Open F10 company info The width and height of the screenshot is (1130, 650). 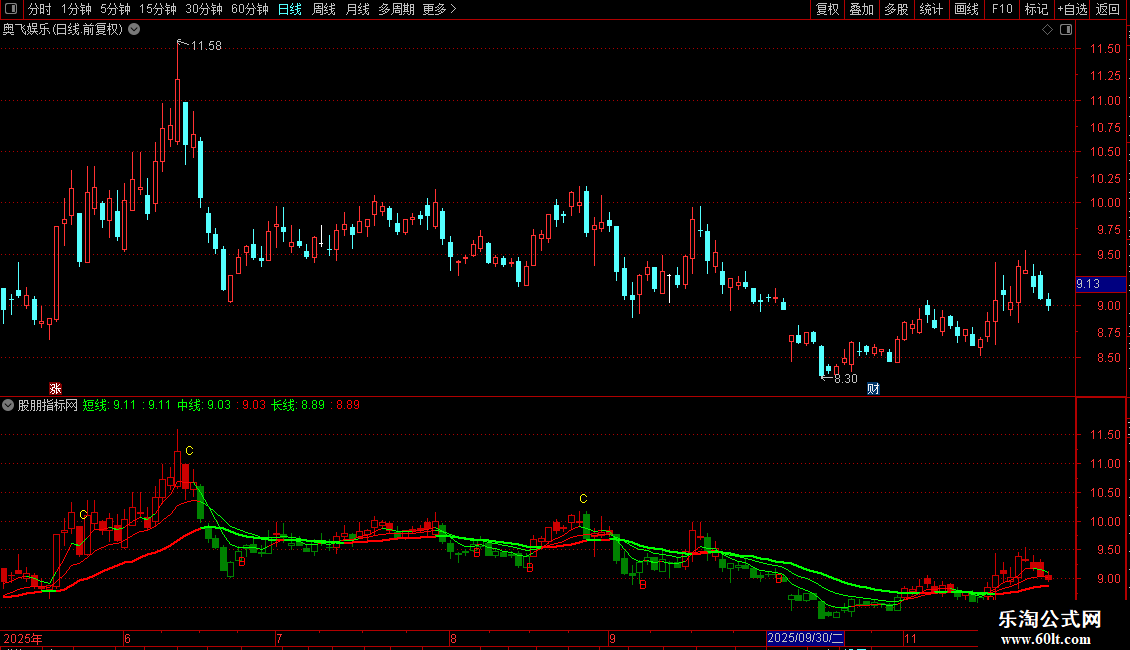(x=1002, y=9)
